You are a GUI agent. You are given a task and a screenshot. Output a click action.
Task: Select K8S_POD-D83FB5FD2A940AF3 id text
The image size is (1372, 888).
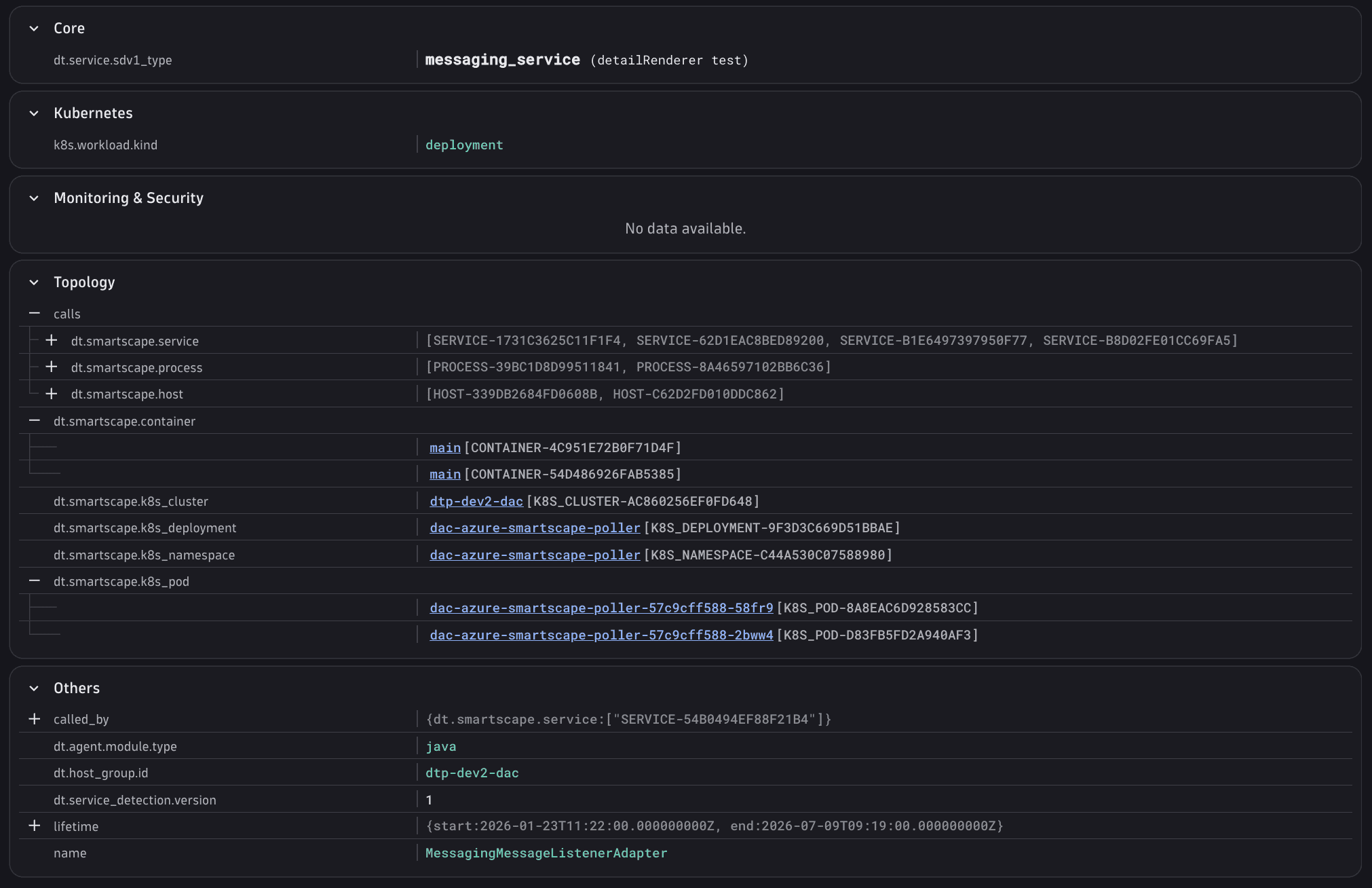[877, 635]
